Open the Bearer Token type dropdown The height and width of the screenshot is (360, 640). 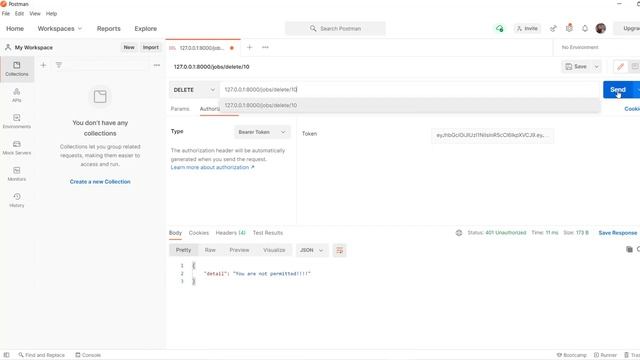(262, 132)
